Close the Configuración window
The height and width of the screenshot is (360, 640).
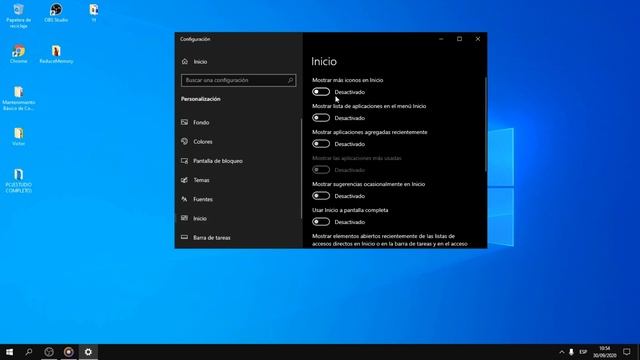click(478, 39)
